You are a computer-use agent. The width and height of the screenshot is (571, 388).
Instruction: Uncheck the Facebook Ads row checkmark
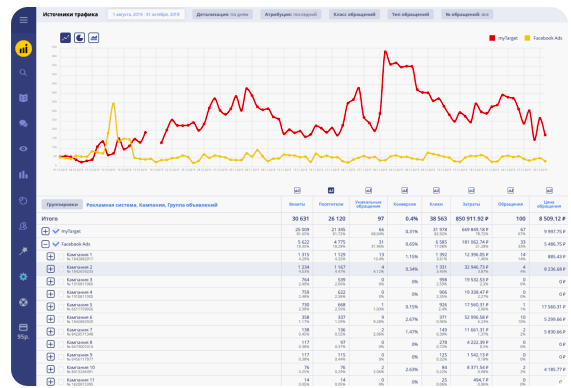(x=56, y=244)
